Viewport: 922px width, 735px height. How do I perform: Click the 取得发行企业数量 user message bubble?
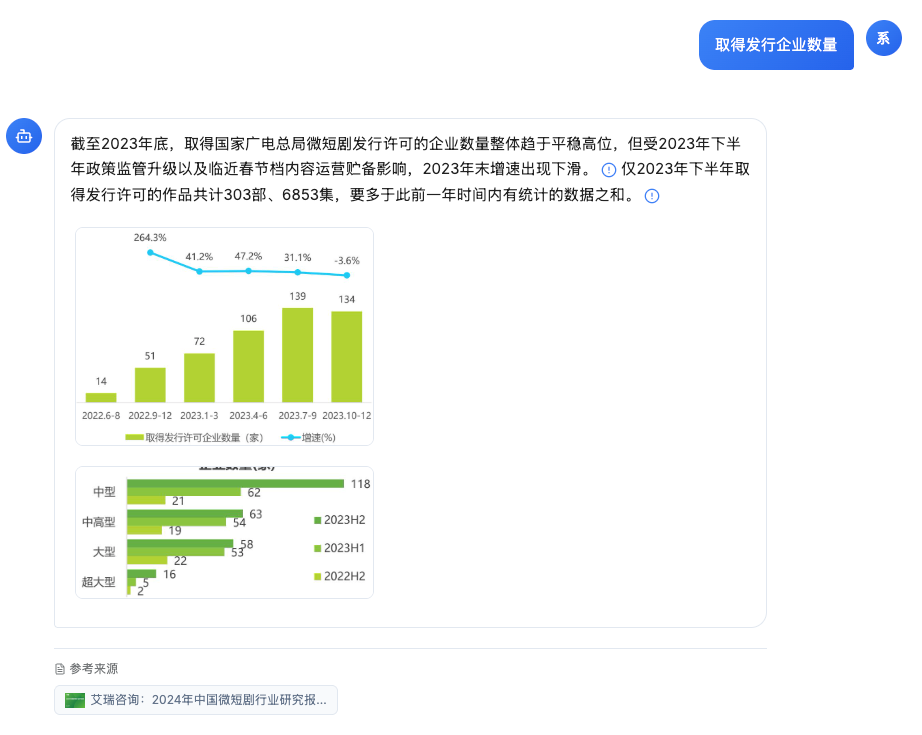[x=776, y=45]
